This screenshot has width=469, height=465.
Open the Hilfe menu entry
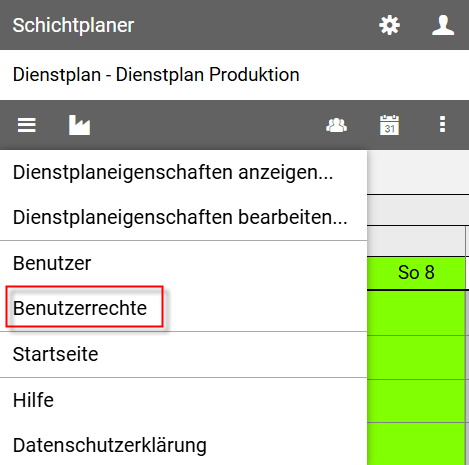tap(183, 400)
